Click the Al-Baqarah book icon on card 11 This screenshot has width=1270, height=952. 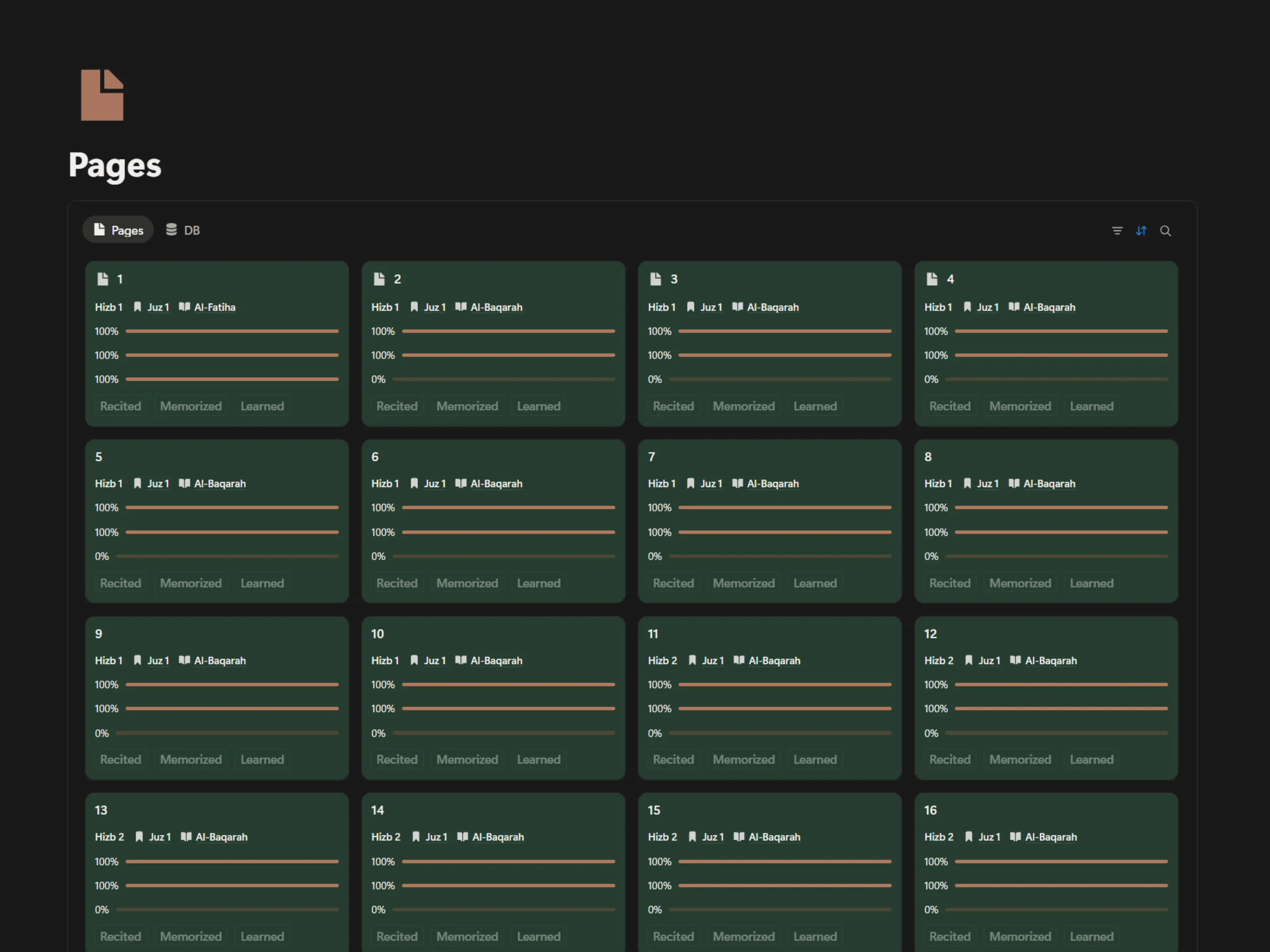point(739,660)
